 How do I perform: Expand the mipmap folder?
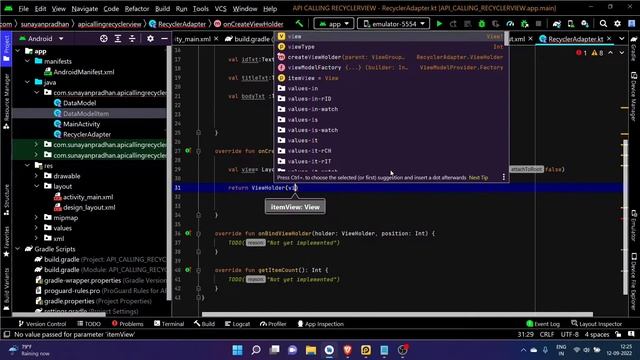tap(36, 218)
